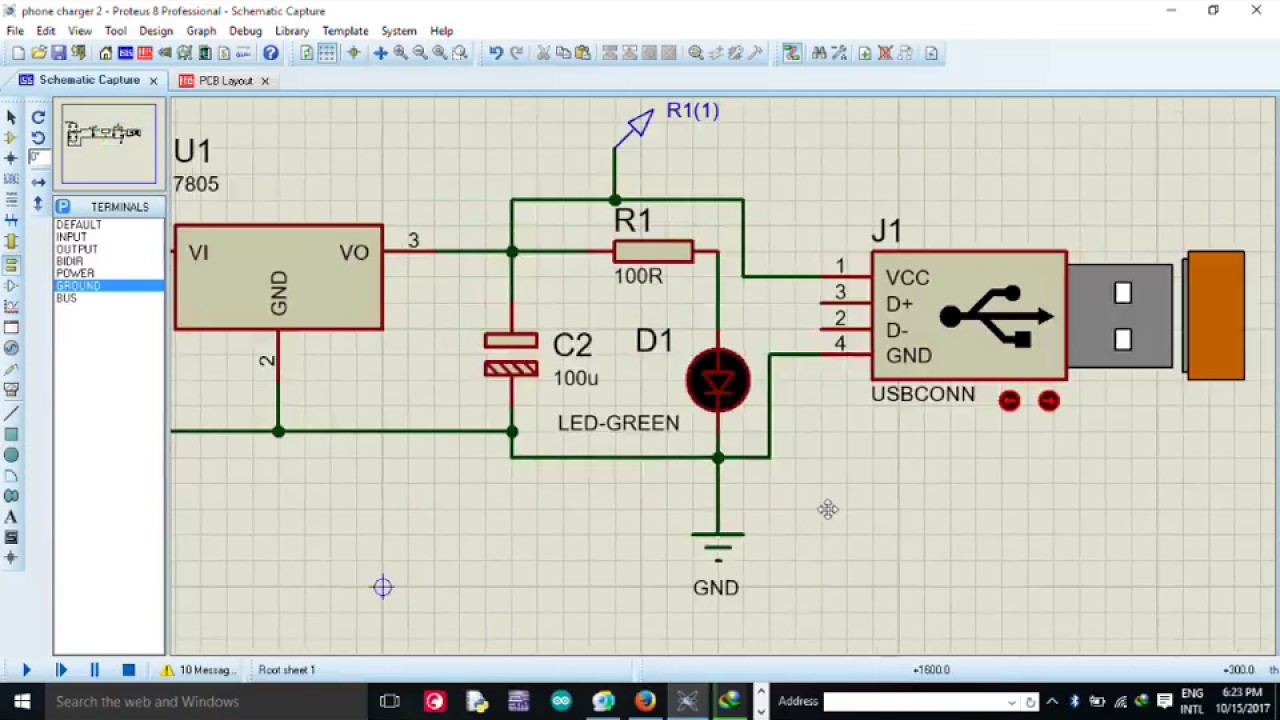Select BIDIR in terminals list
This screenshot has height=720, width=1280.
(70, 261)
